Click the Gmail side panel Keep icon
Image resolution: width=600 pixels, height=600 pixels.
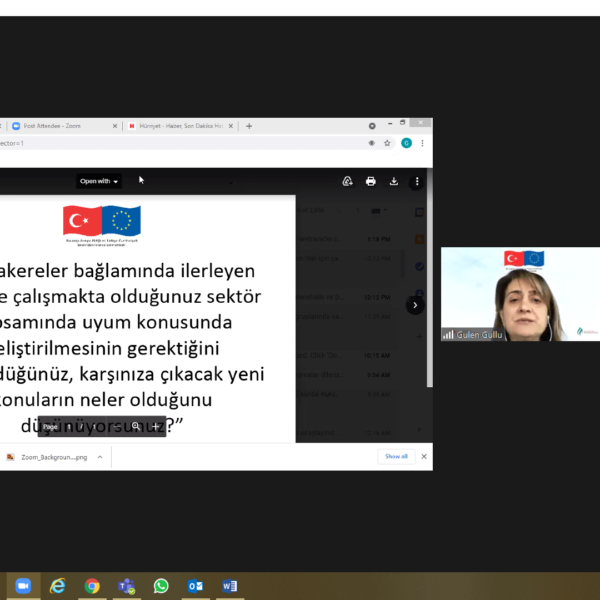click(419, 239)
